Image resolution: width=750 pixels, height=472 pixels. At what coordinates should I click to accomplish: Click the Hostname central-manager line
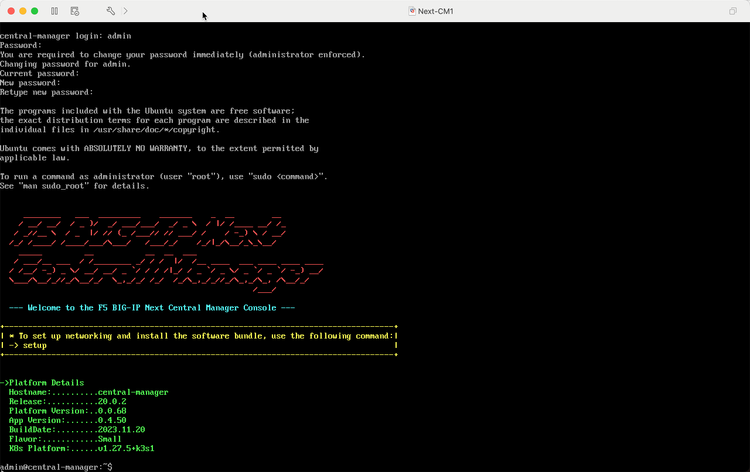(88, 392)
